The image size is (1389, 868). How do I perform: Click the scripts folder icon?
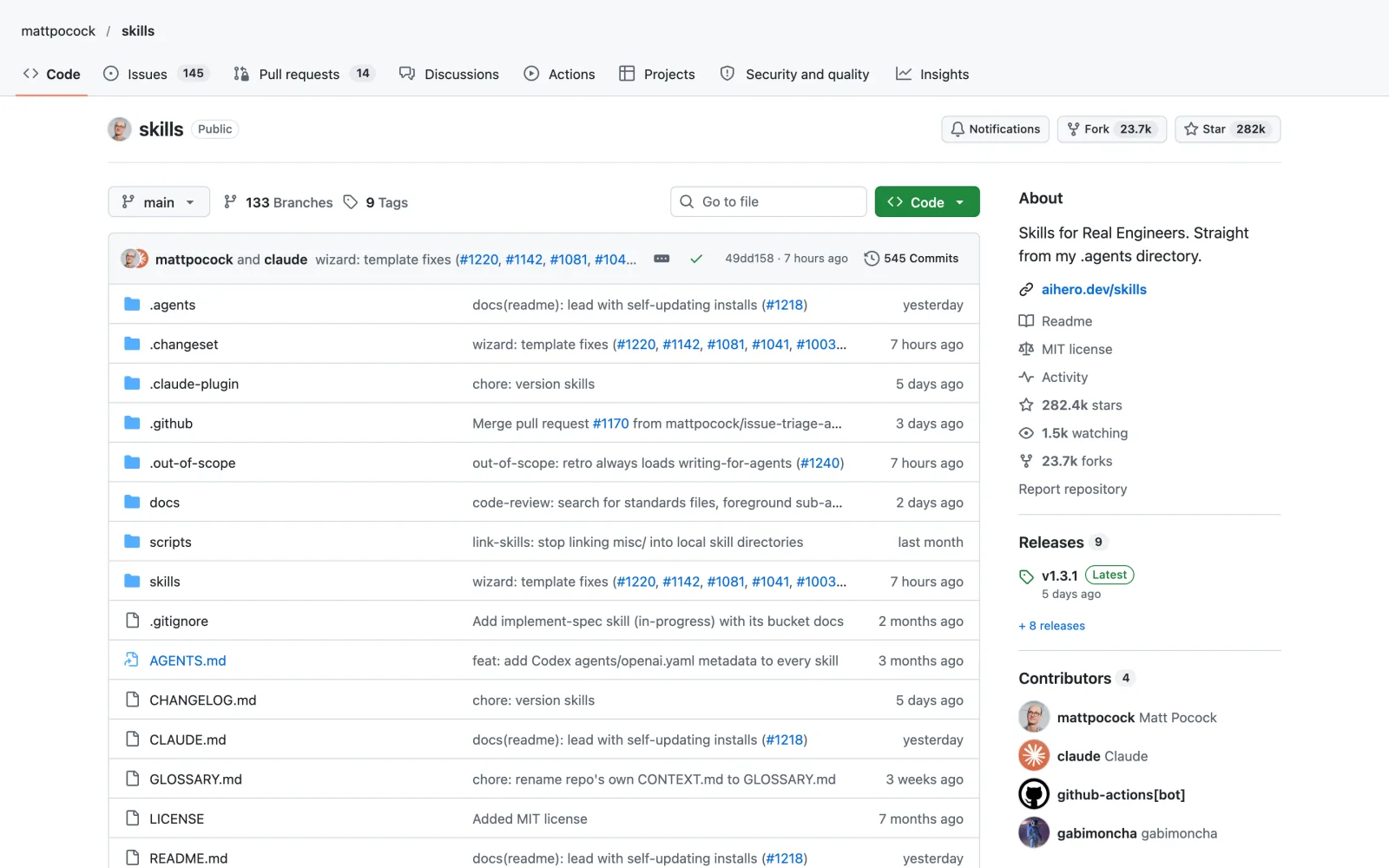click(132, 541)
